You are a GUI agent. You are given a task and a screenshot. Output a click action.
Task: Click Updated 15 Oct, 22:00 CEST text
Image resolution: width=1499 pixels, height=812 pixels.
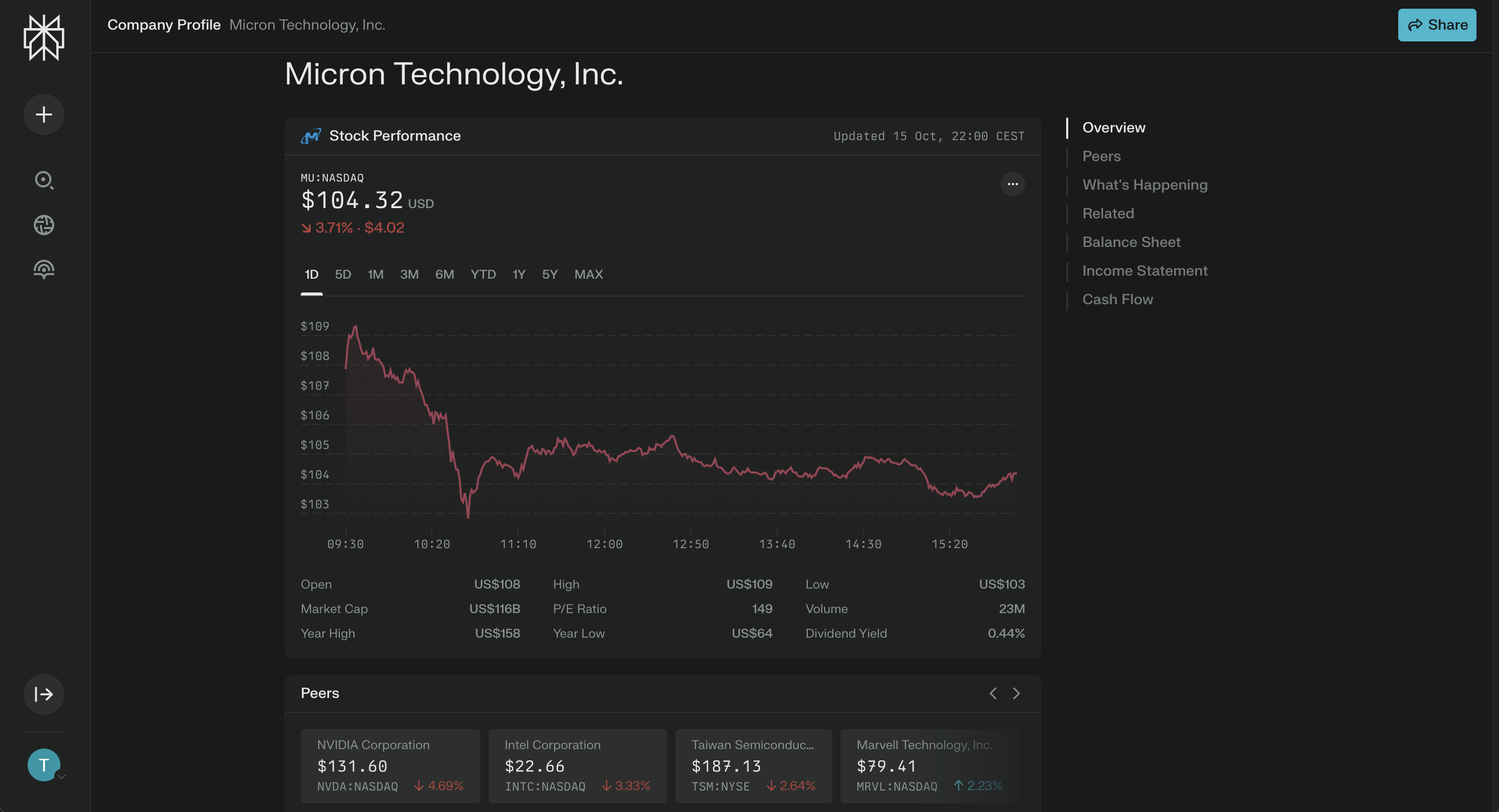pyautogui.click(x=929, y=136)
